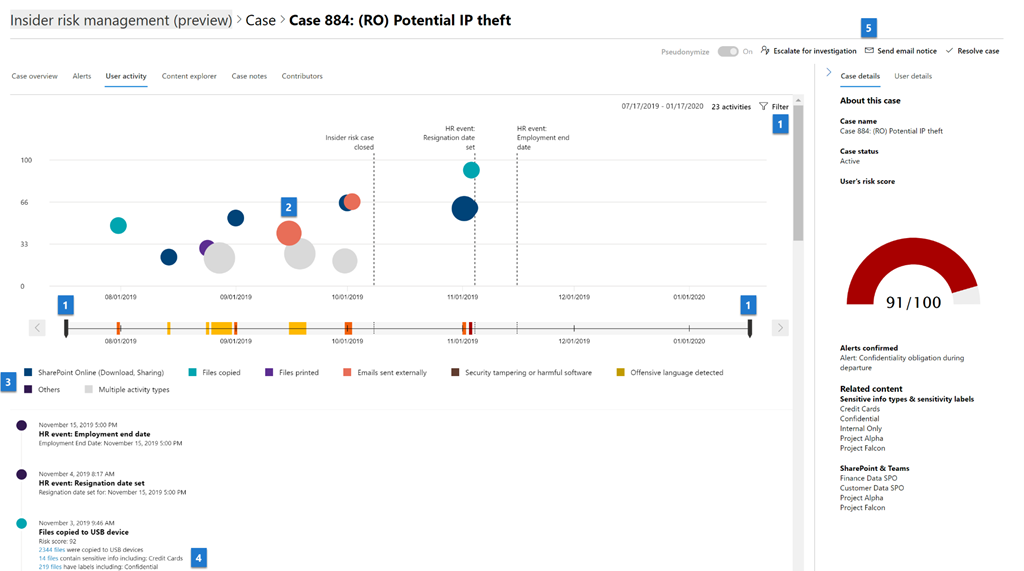Click the Filter funnel icon
This screenshot has height=571, width=1024.
coord(764,106)
